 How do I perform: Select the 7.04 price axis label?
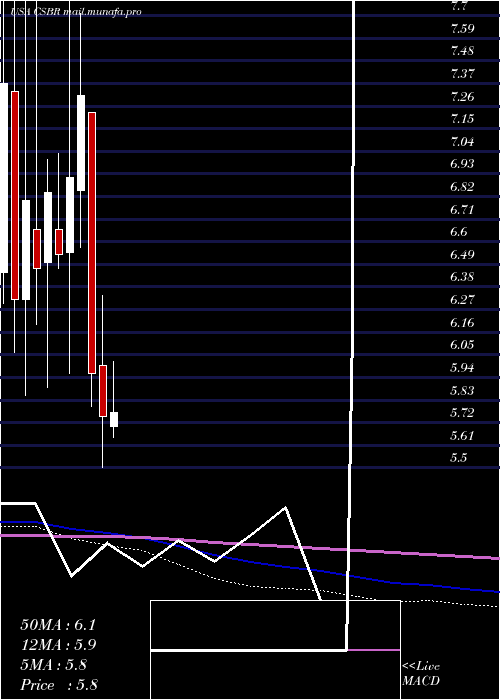[x=462, y=142]
